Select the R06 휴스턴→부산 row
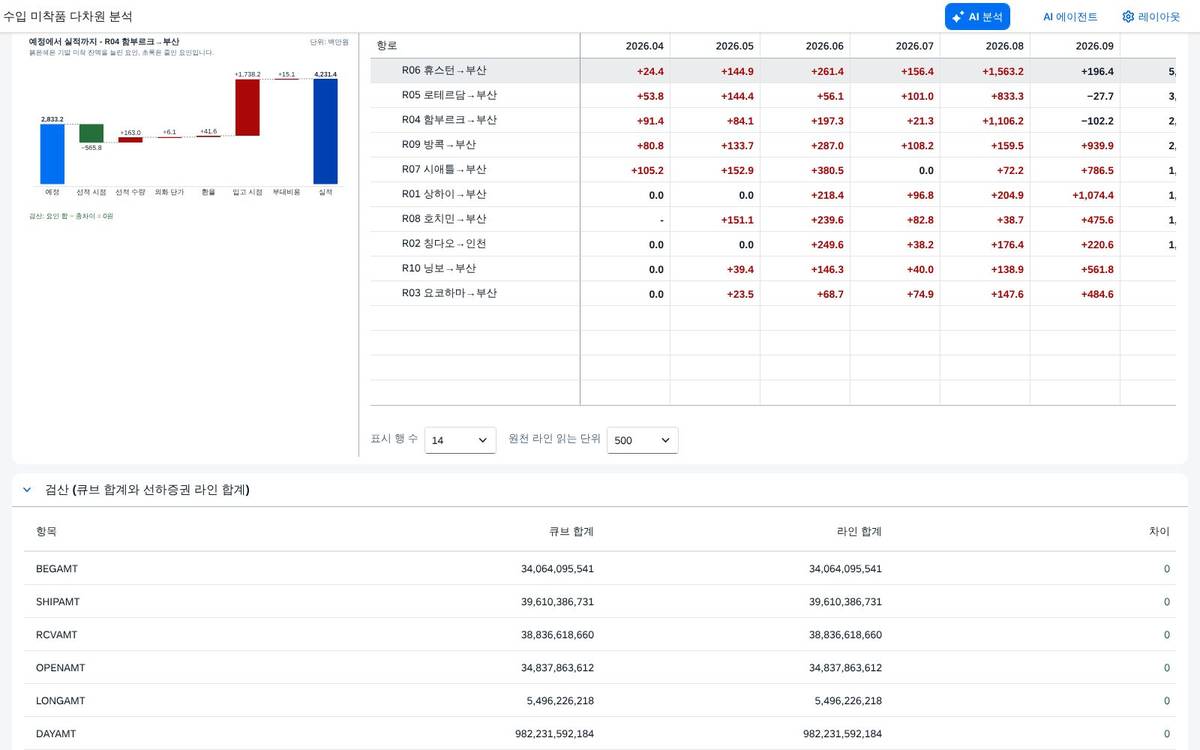 [773, 71]
